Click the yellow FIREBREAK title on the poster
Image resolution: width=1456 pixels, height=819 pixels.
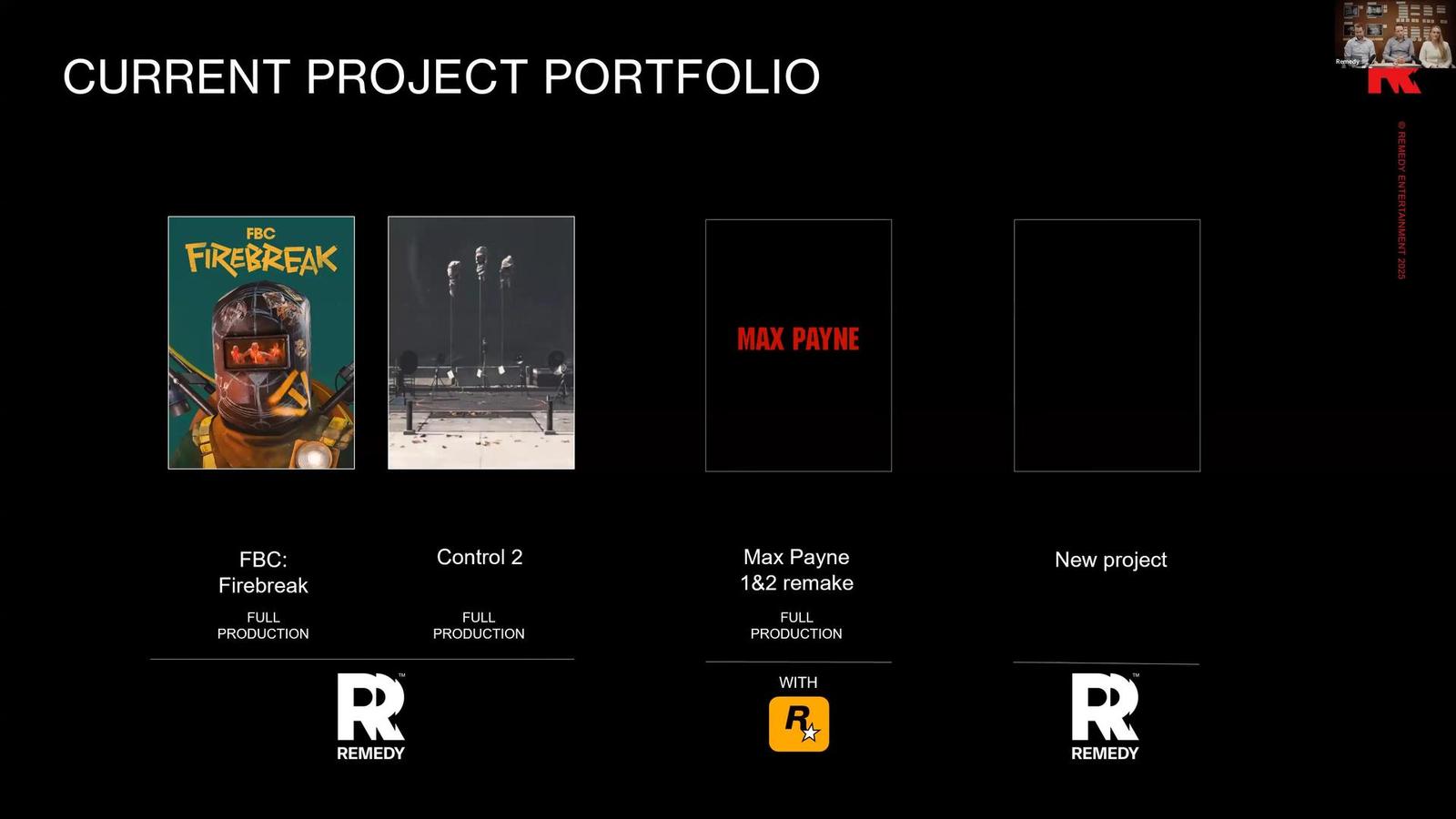click(261, 258)
